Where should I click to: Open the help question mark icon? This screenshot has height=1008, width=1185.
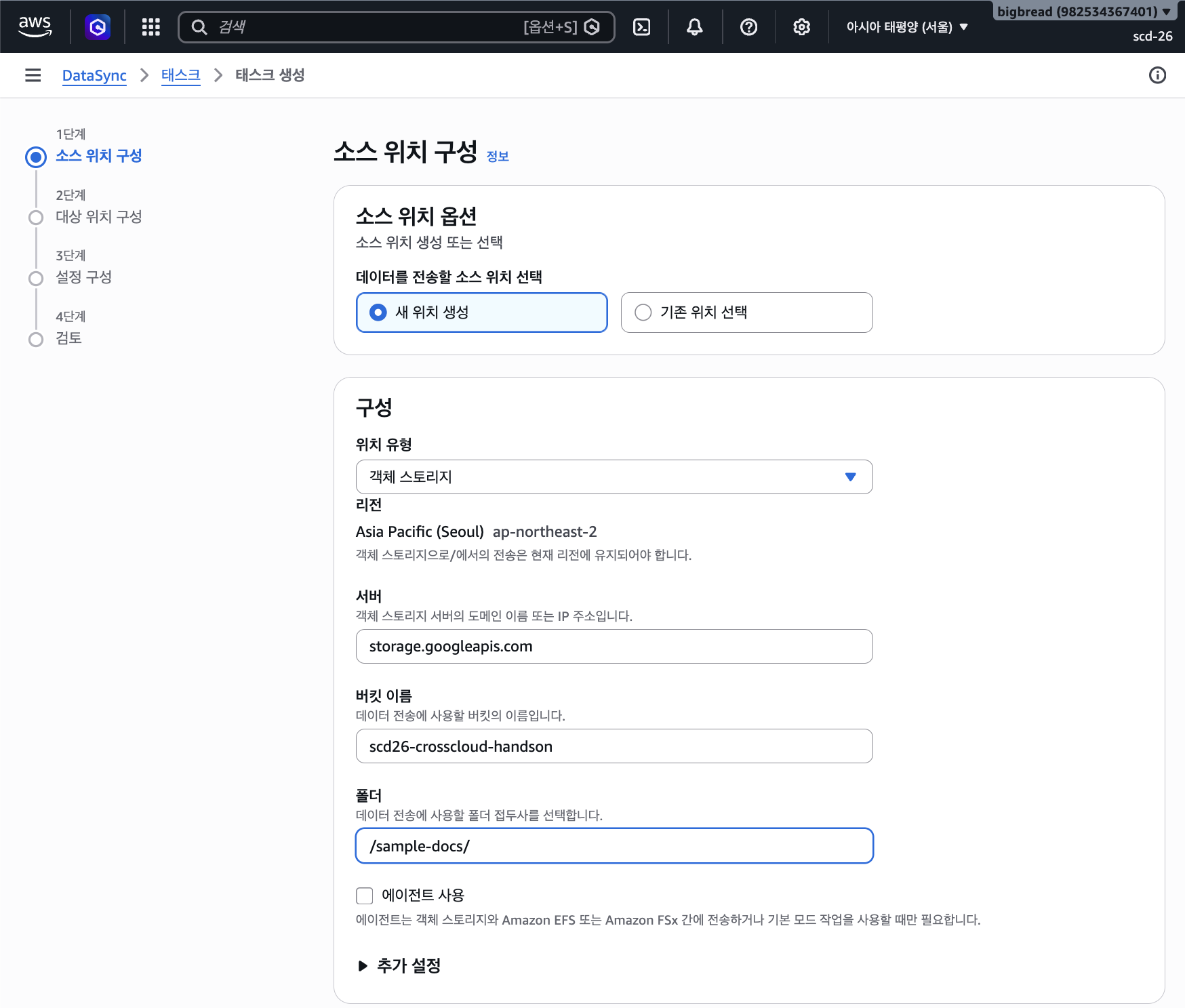(x=748, y=27)
